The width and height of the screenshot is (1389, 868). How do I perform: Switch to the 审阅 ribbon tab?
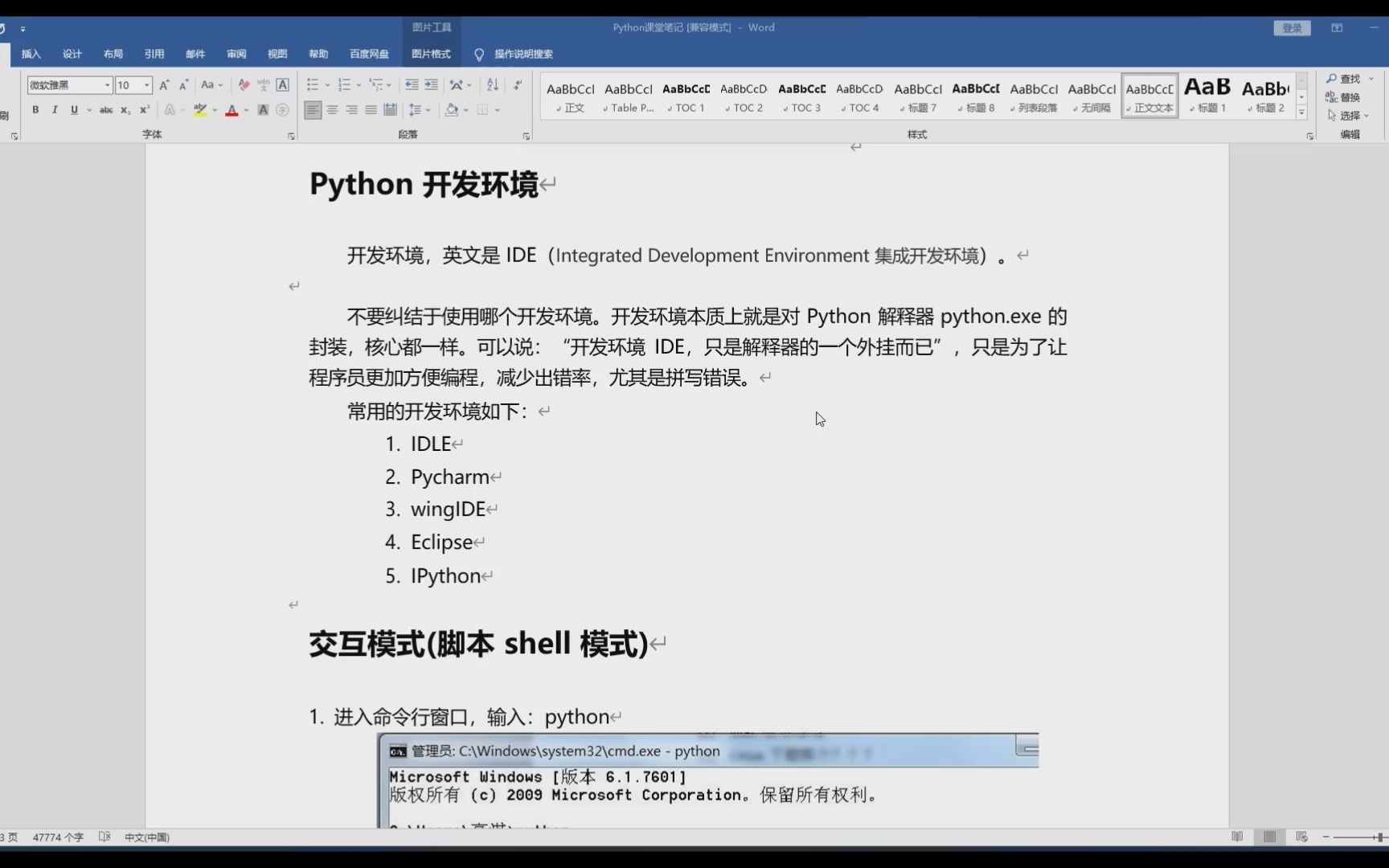click(x=236, y=54)
